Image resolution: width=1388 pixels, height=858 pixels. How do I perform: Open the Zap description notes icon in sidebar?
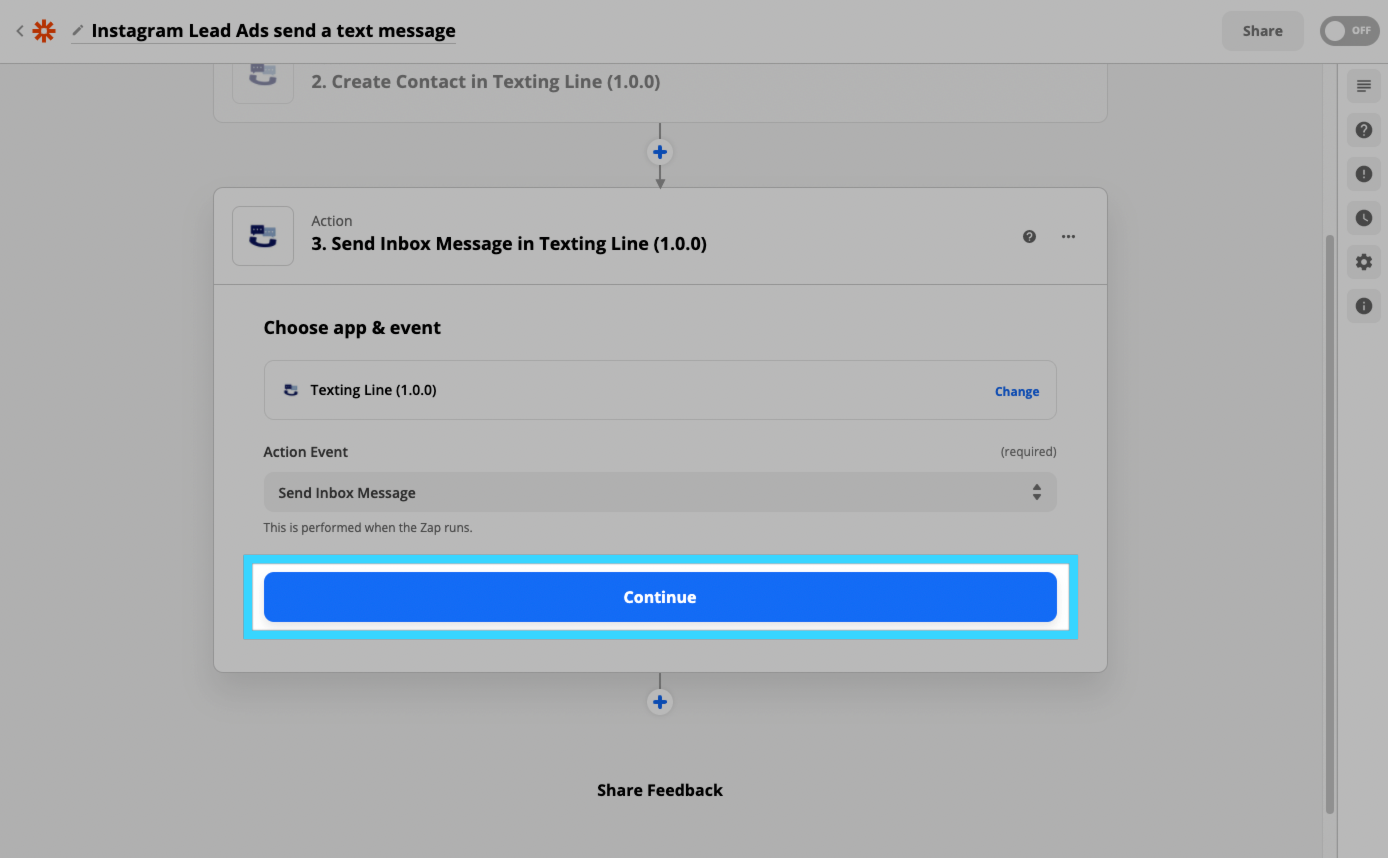1364,86
